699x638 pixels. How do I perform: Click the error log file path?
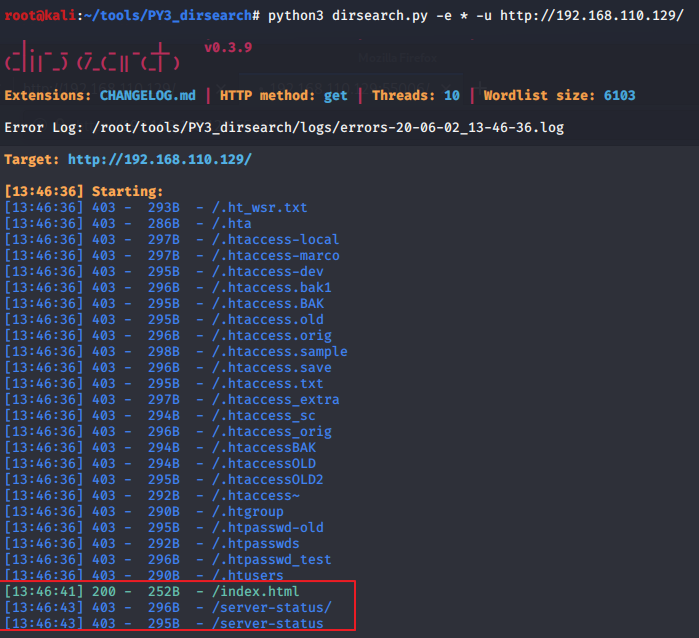[328, 128]
